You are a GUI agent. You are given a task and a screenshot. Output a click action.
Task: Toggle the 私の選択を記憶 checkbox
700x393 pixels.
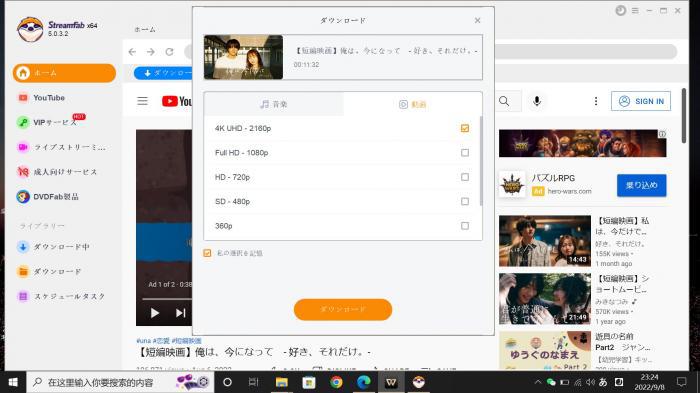click(207, 253)
